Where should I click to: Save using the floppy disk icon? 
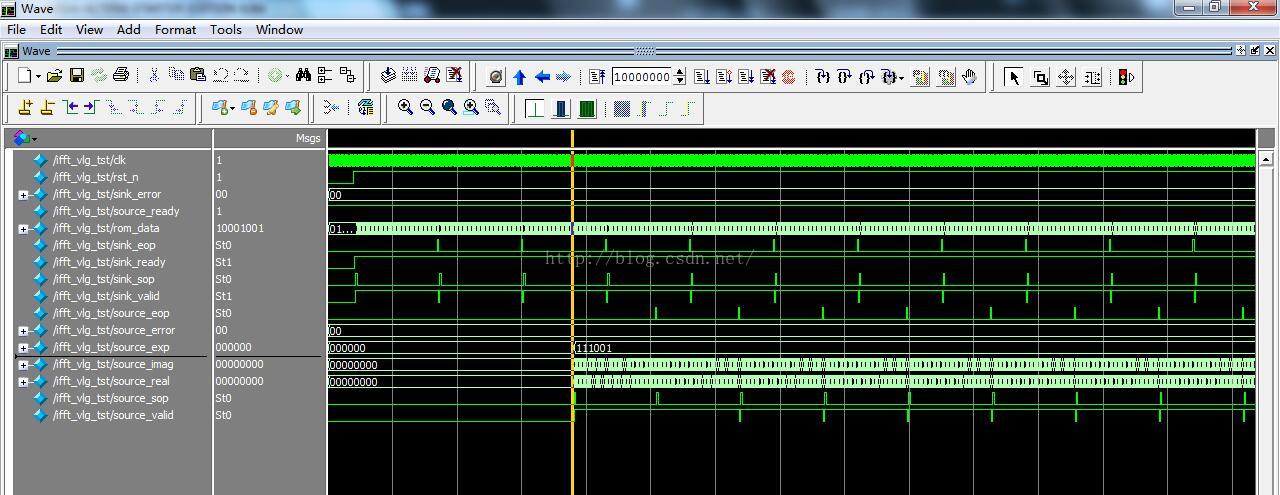point(76,76)
